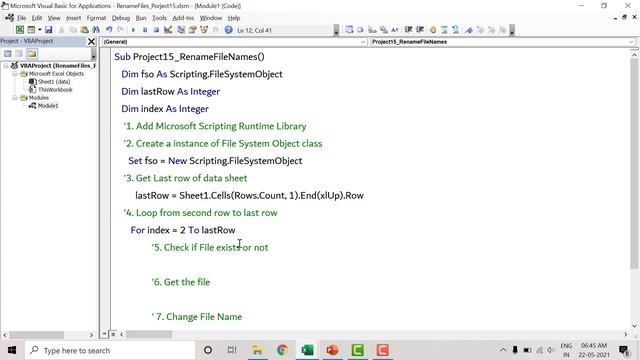Click the code window horizontal scrollbar thumb
Image resolution: width=640 pixels, height=360 pixels.
[149, 334]
